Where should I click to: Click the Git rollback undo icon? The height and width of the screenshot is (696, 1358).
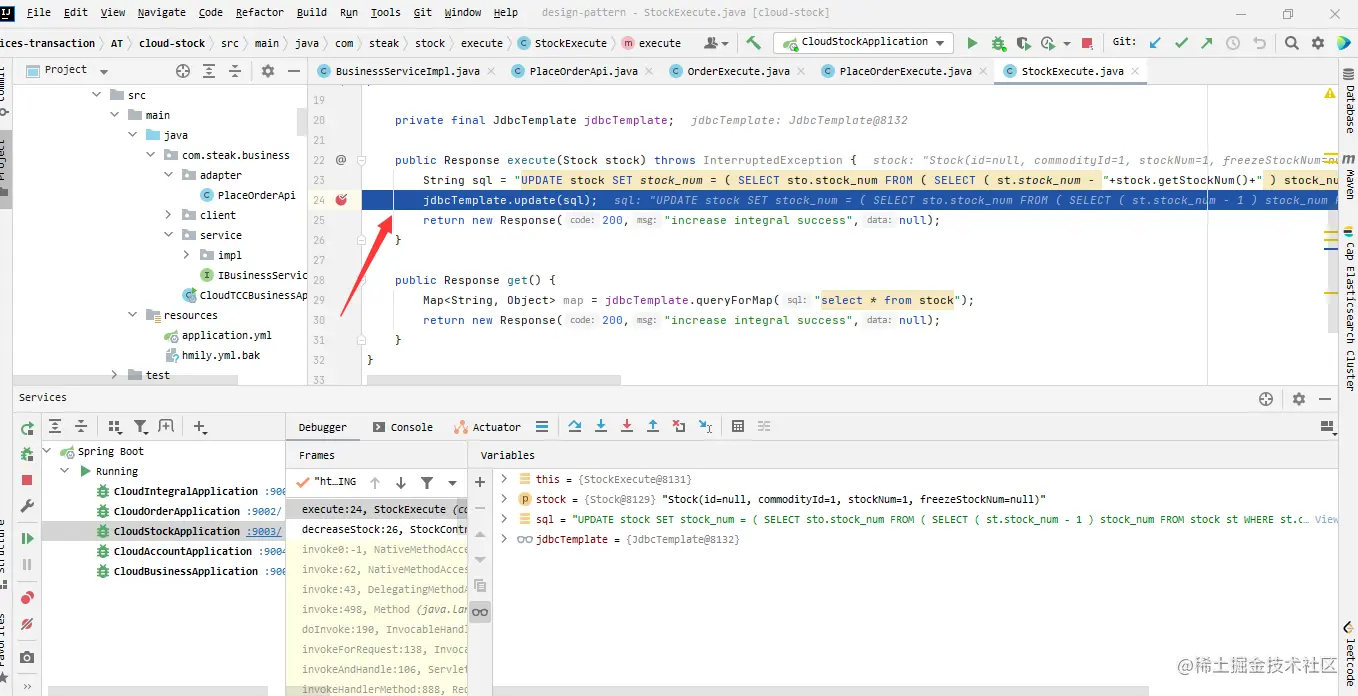[1259, 43]
